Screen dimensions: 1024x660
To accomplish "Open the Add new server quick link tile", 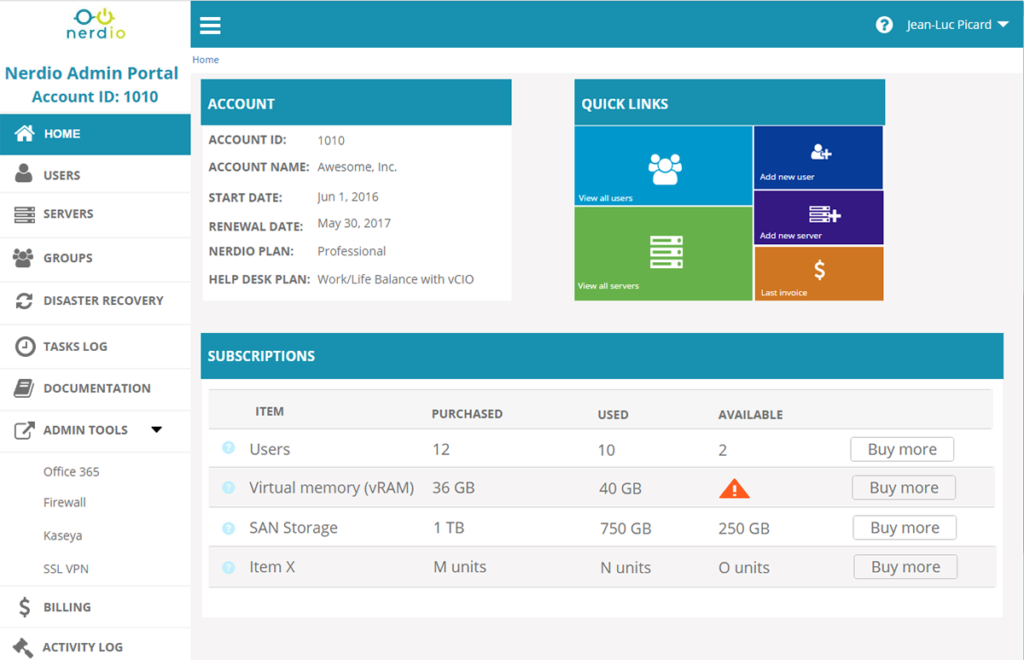I will pyautogui.click(x=818, y=217).
